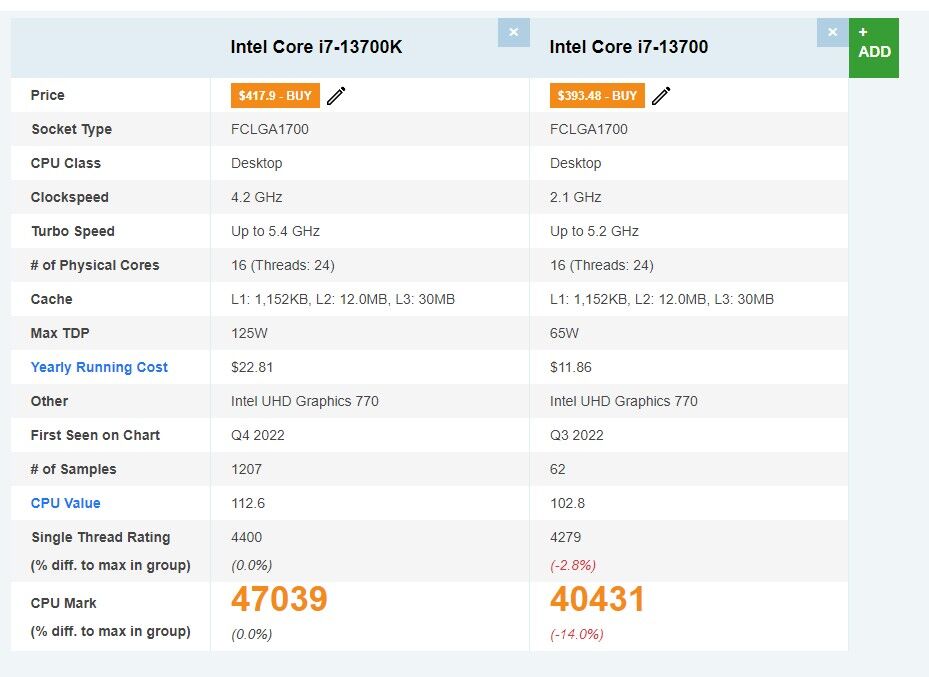Viewport: 929px width, 677px height.
Task: Click the 102.8 CPU value figure
Action: pos(567,503)
